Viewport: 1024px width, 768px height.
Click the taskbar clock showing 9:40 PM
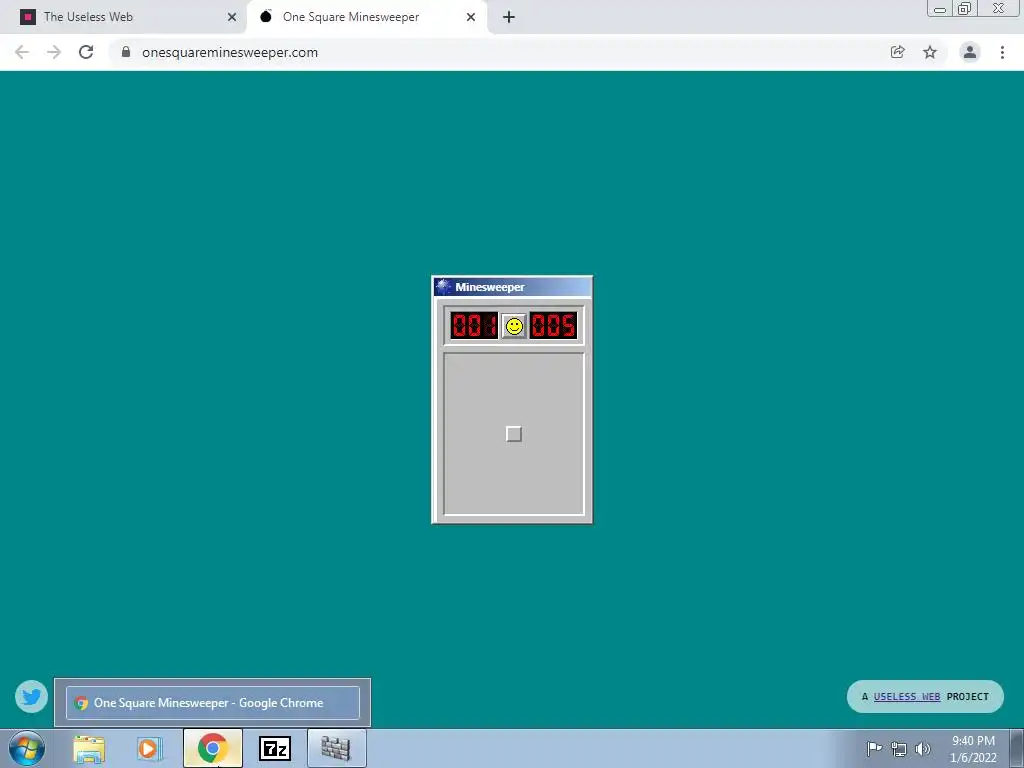pos(973,749)
